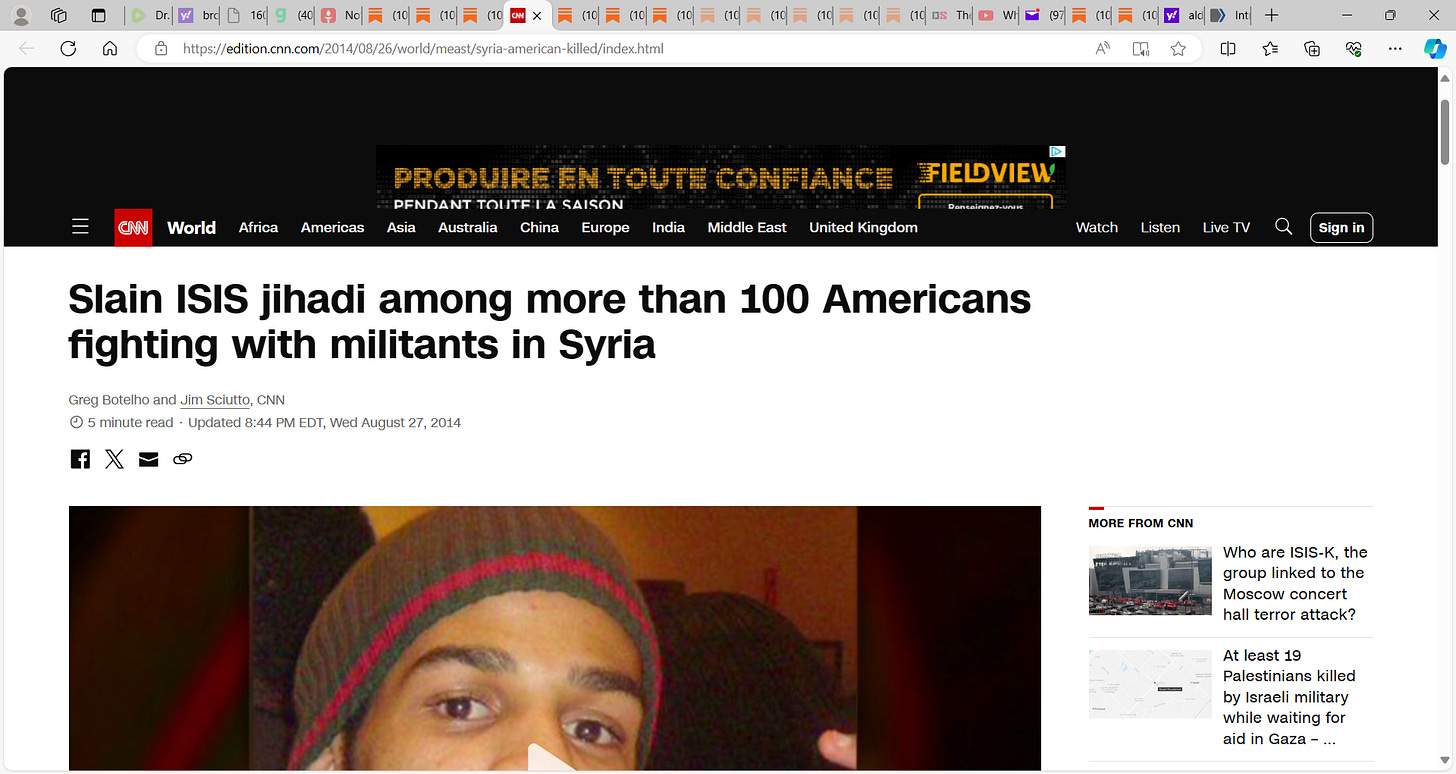This screenshot has width=1456, height=774.
Task: Open the CNN hamburger menu
Action: (x=81, y=227)
